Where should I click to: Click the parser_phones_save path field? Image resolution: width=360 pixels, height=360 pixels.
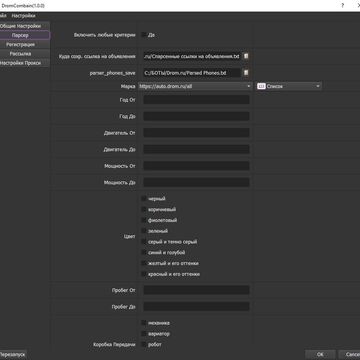tap(192, 73)
